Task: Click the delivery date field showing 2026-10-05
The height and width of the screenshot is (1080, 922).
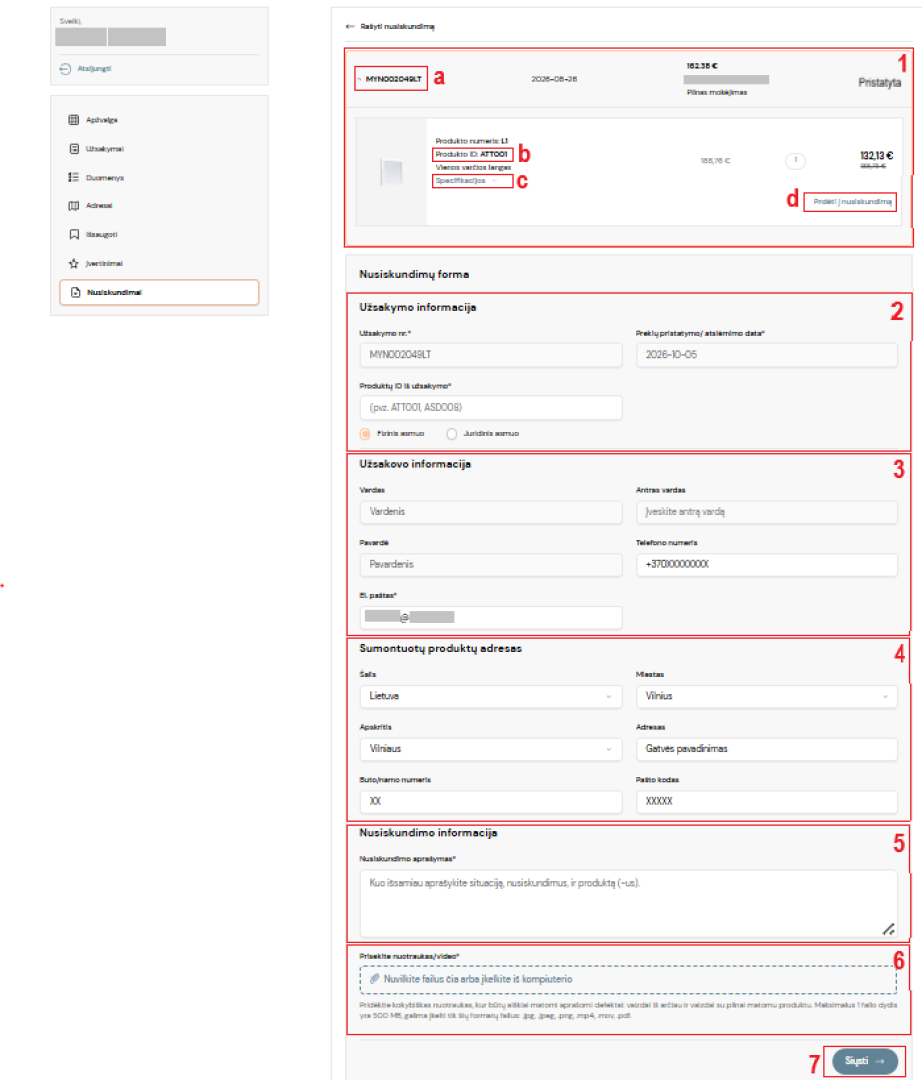Action: point(766,355)
